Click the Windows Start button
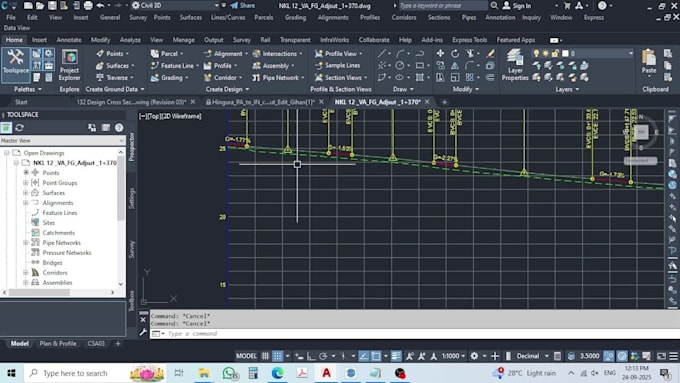The width and height of the screenshot is (680, 383). [x=11, y=373]
